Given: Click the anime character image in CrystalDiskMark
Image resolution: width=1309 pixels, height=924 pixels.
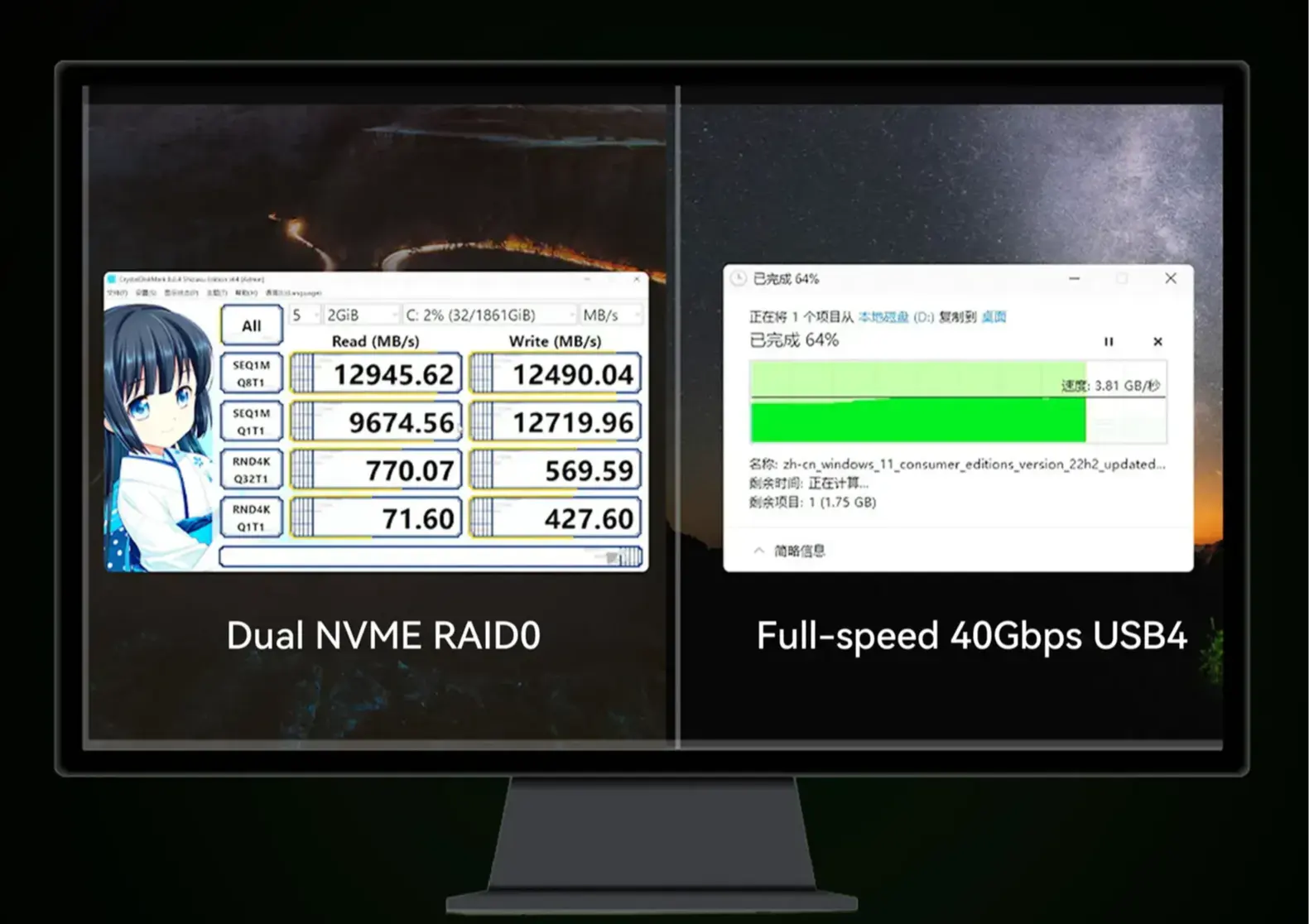Looking at the screenshot, I should pos(159,437).
